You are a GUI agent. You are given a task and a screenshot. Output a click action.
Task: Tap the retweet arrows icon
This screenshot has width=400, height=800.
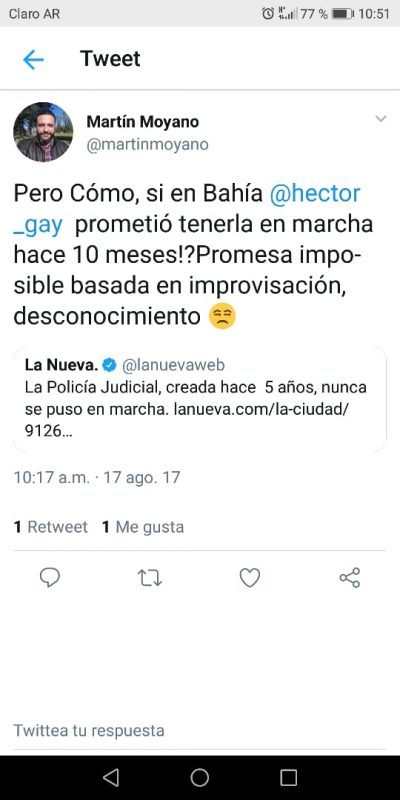[x=150, y=578]
